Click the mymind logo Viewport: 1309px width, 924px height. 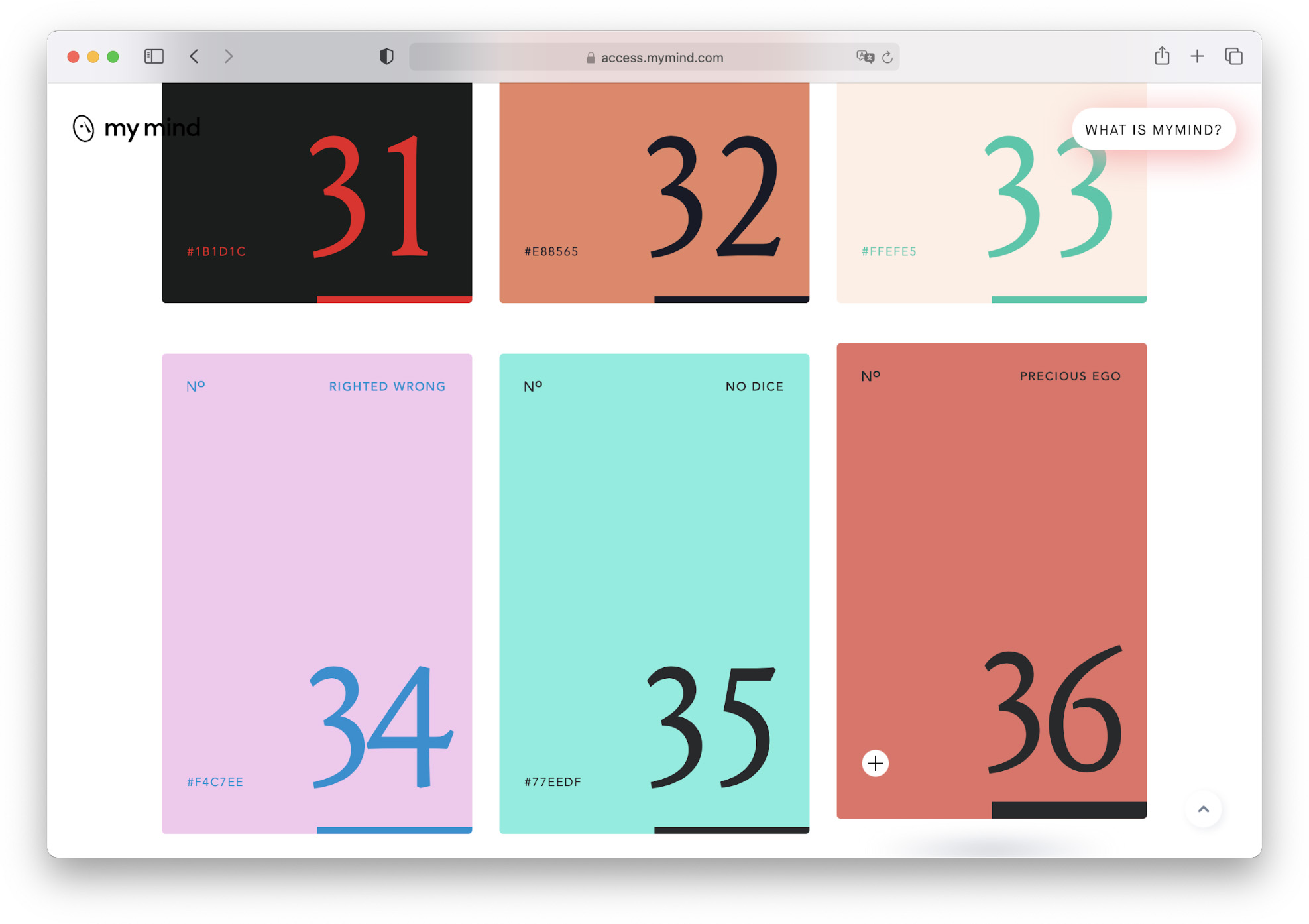tap(136, 128)
